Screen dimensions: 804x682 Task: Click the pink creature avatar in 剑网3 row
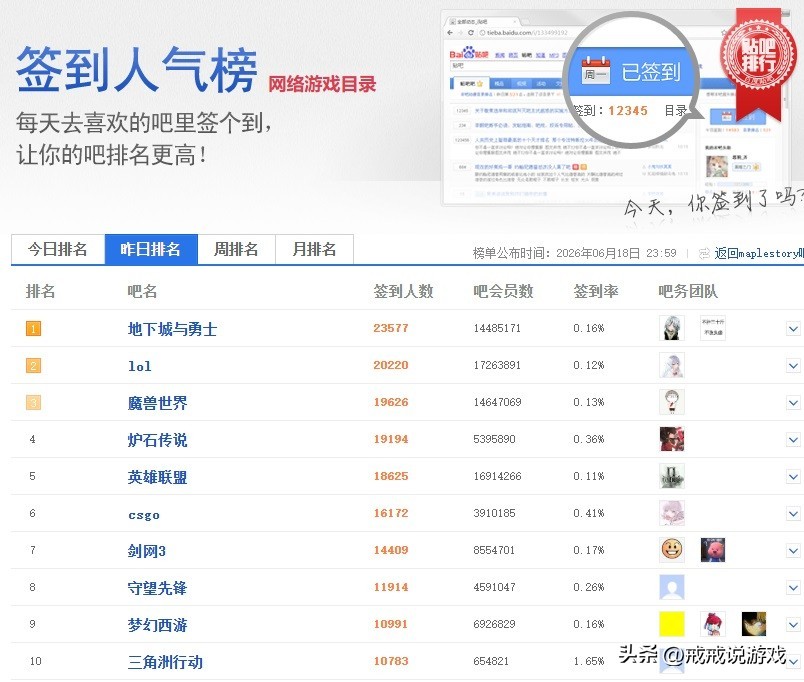click(713, 550)
